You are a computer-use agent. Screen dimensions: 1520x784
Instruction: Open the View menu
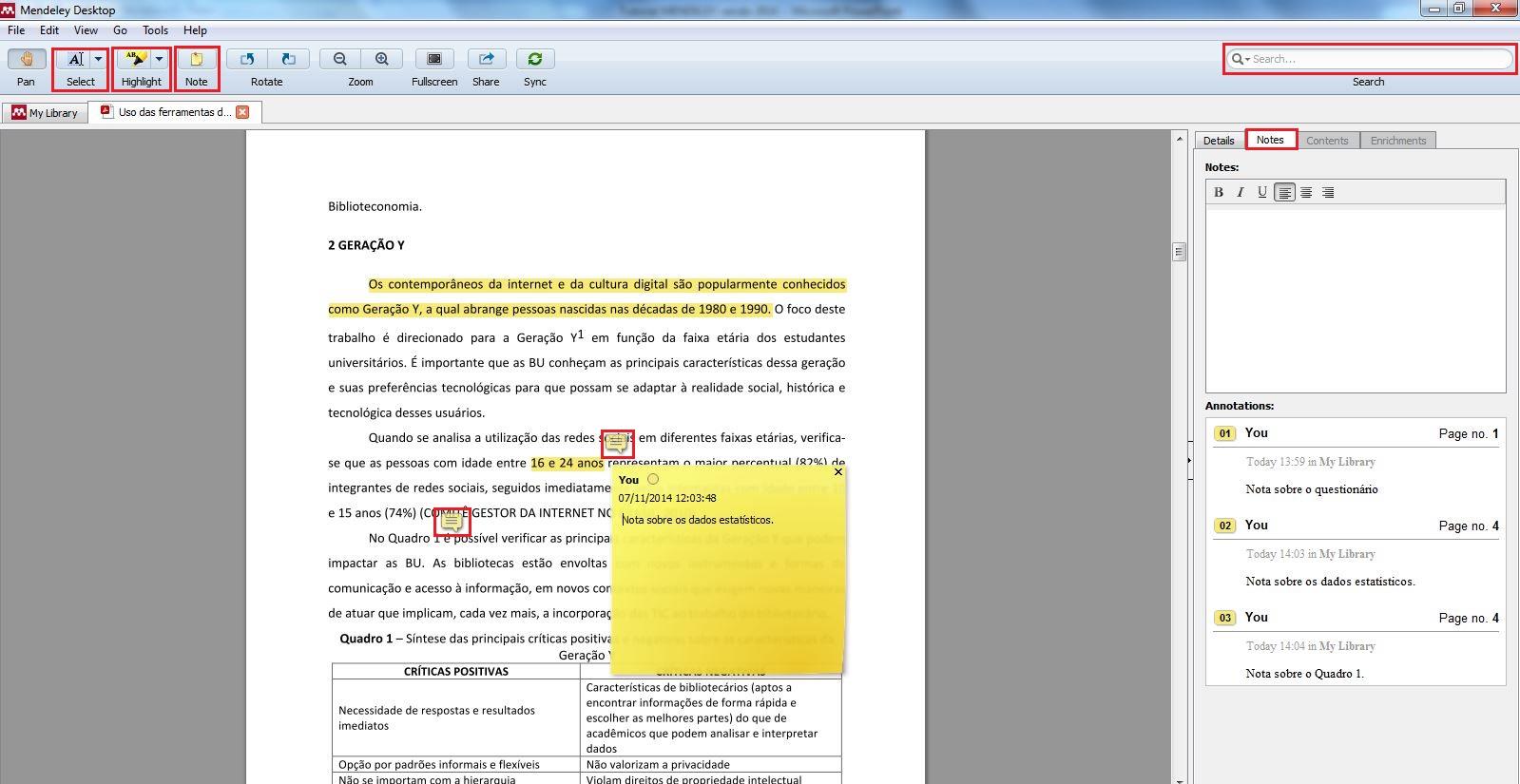86,30
